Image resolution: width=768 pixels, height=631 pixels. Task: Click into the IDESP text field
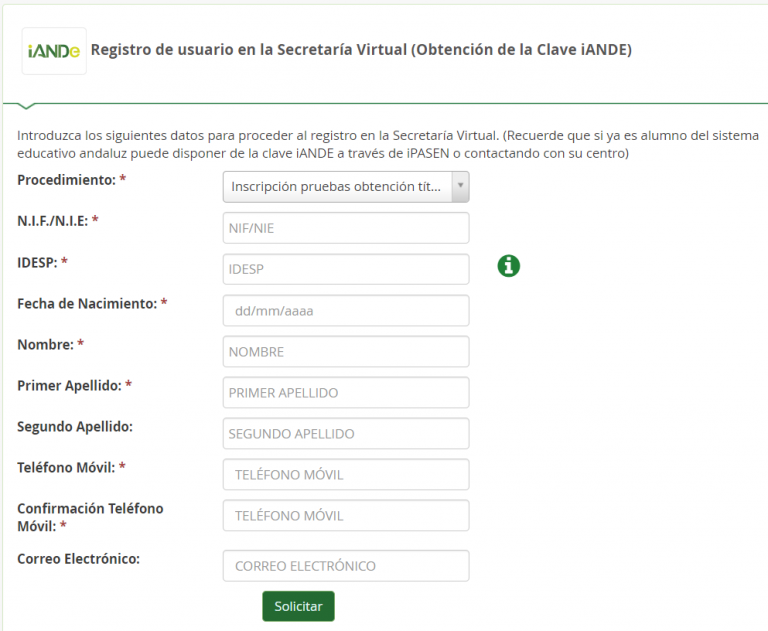(x=345, y=269)
